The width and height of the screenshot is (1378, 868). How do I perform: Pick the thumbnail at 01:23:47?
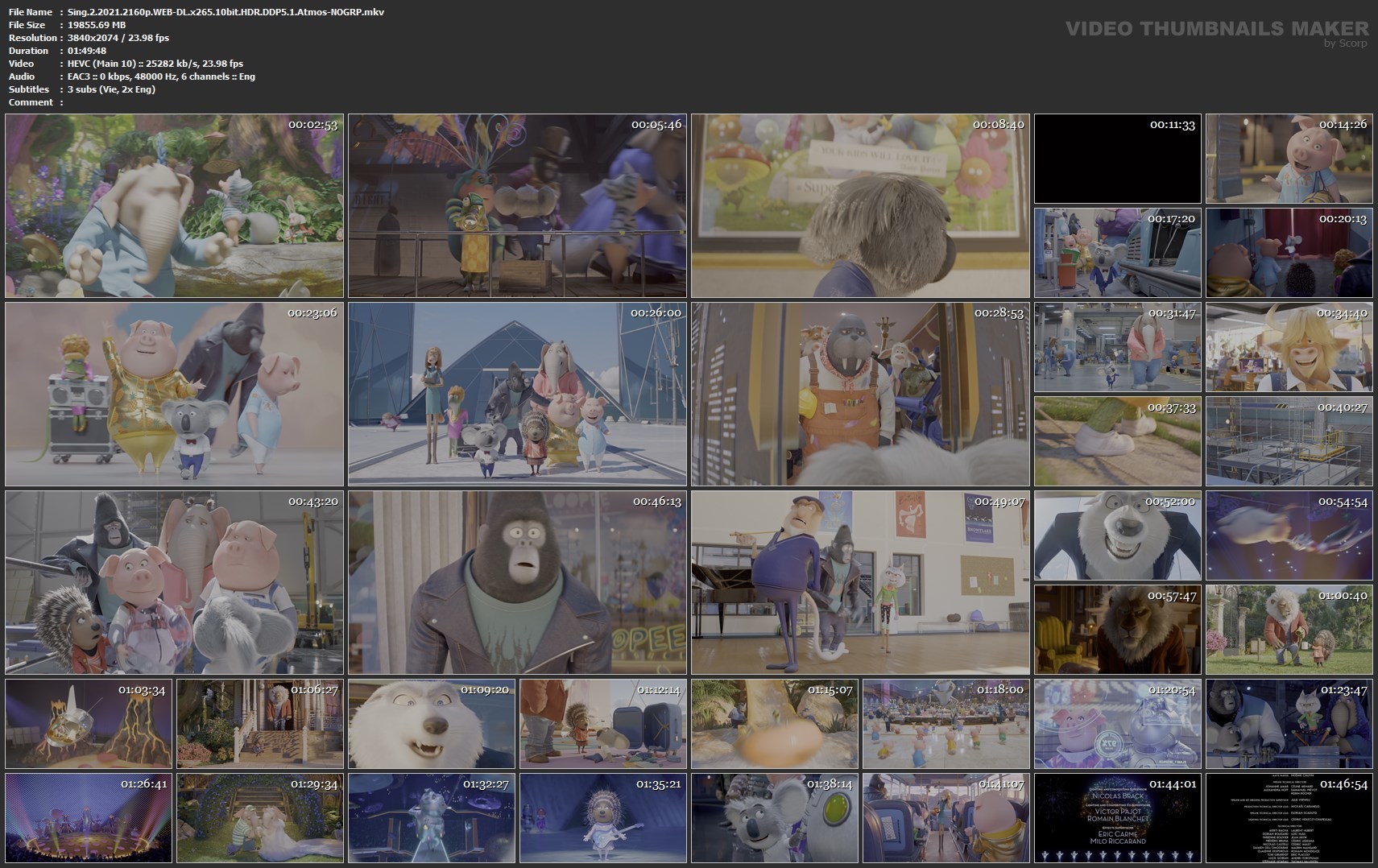click(x=1289, y=724)
